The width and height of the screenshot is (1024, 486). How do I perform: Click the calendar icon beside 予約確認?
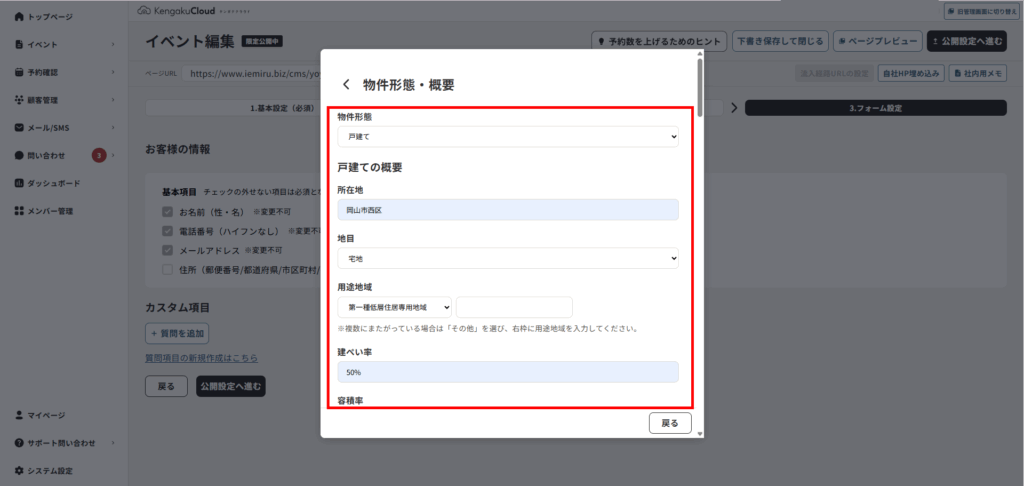[19, 72]
